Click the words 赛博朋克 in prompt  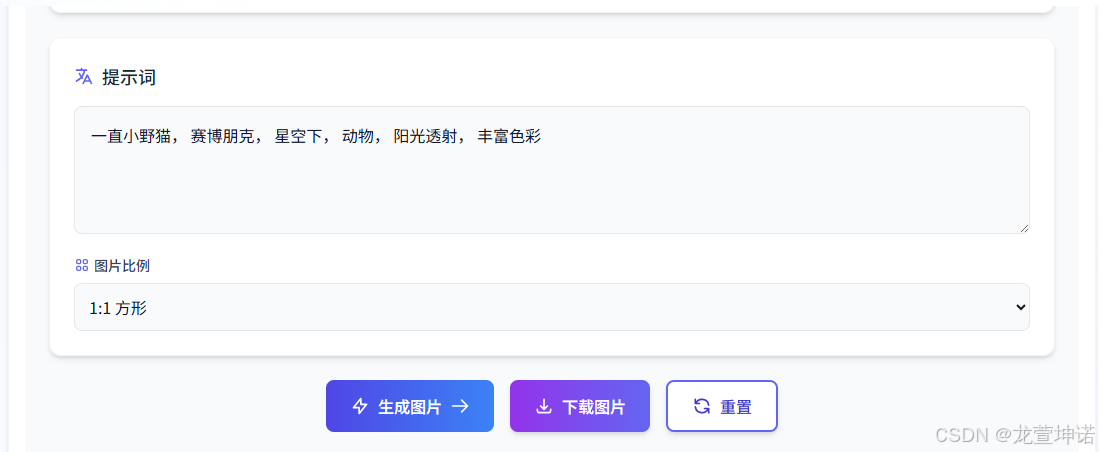coord(221,137)
